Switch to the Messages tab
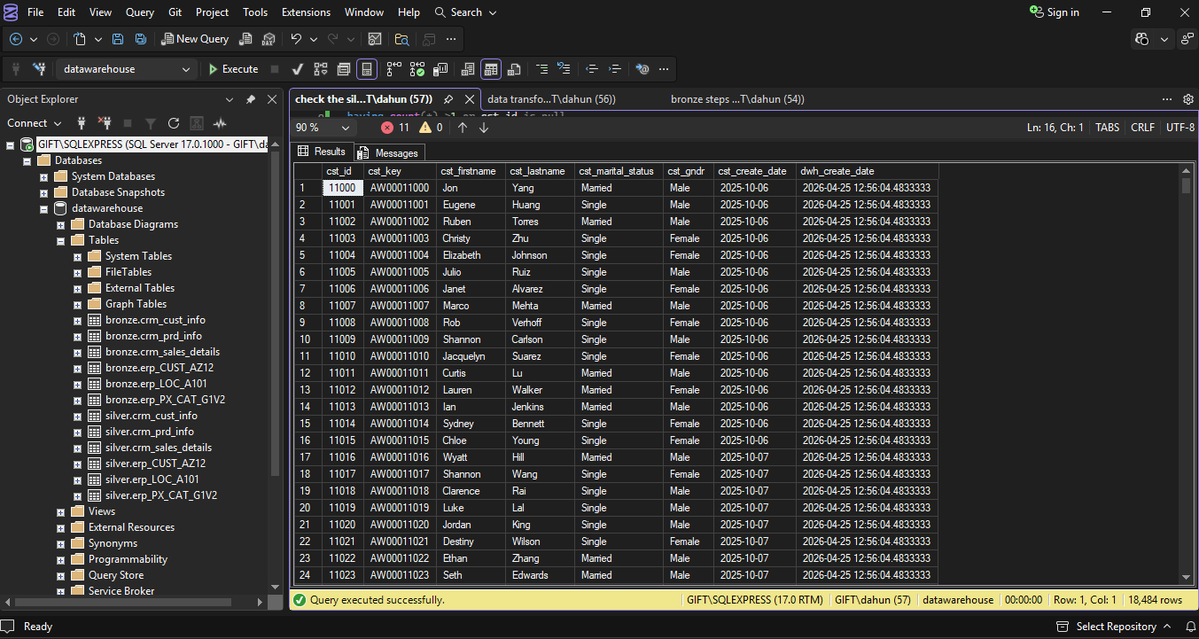This screenshot has height=639, width=1199. pos(389,153)
